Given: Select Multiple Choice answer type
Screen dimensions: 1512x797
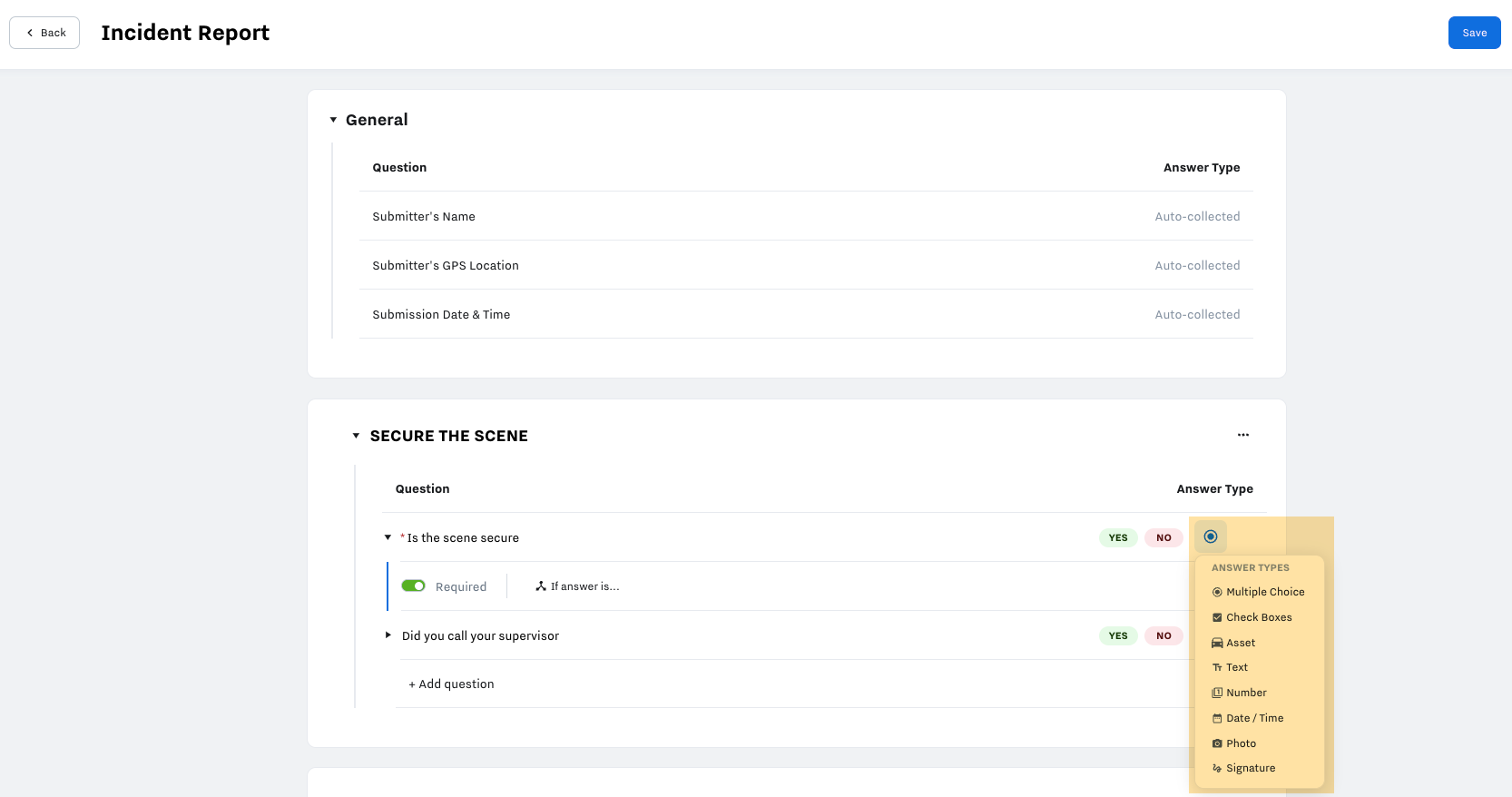Looking at the screenshot, I should [1264, 592].
